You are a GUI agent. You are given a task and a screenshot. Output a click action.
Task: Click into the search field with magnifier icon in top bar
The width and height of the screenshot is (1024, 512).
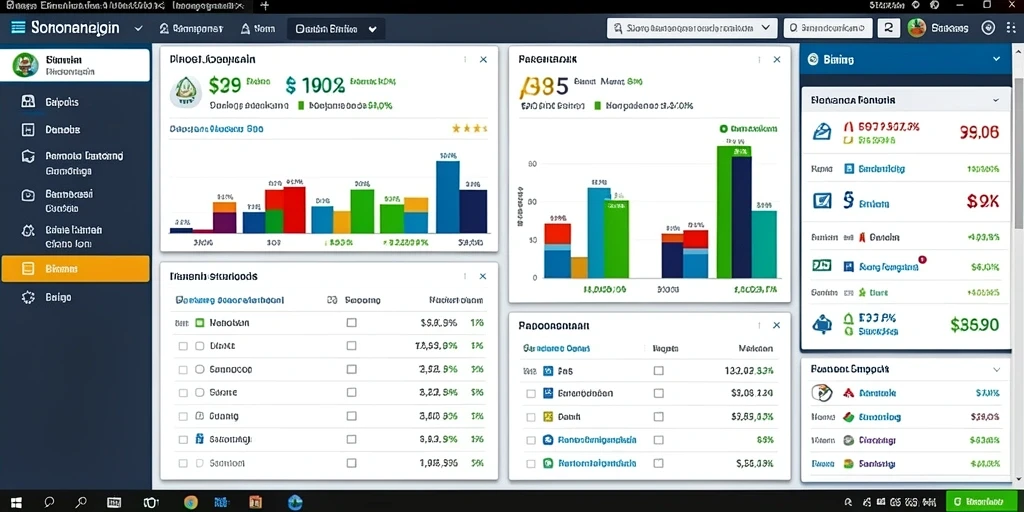(828, 28)
